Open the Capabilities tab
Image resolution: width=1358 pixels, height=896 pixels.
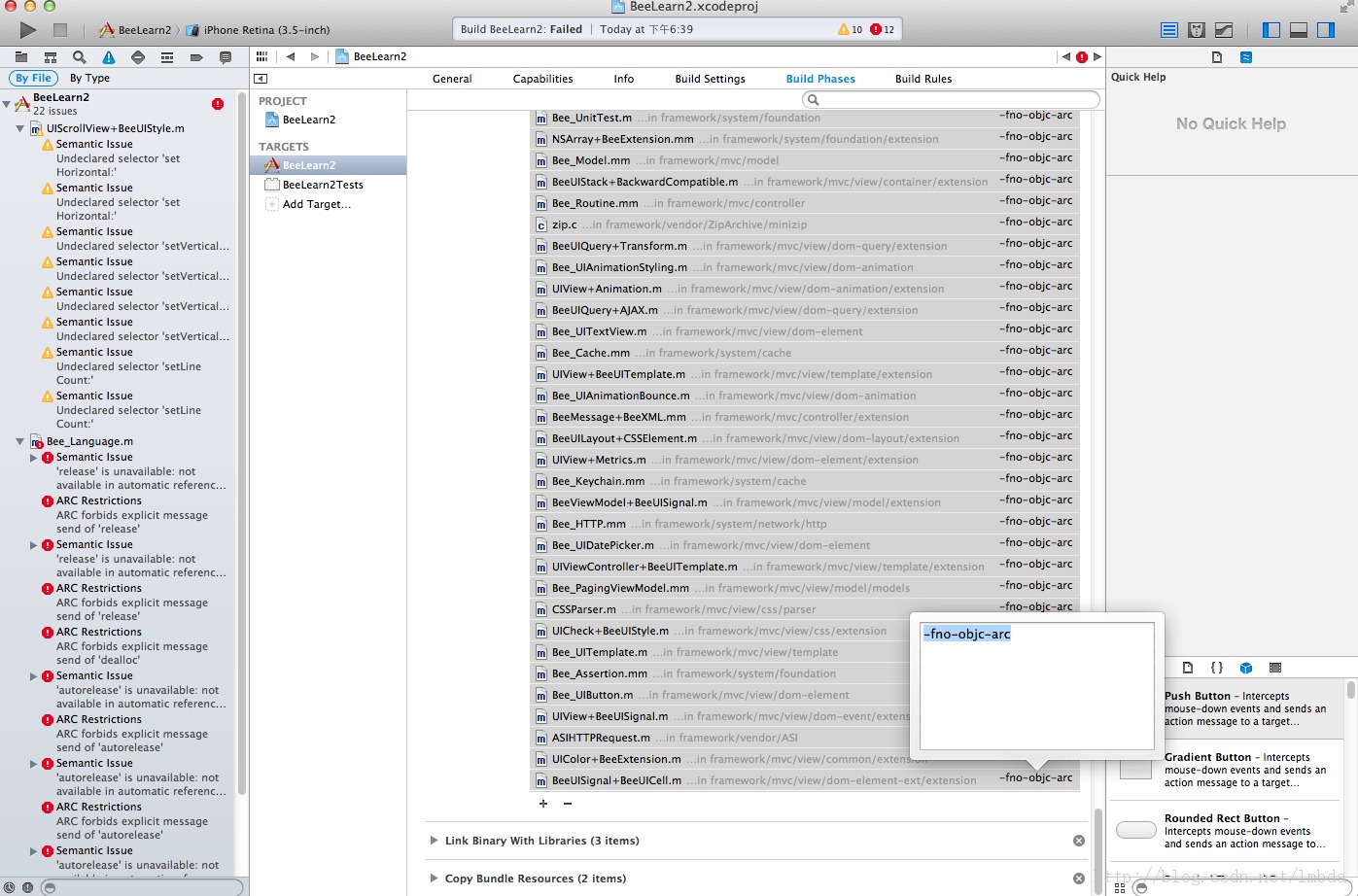point(542,79)
